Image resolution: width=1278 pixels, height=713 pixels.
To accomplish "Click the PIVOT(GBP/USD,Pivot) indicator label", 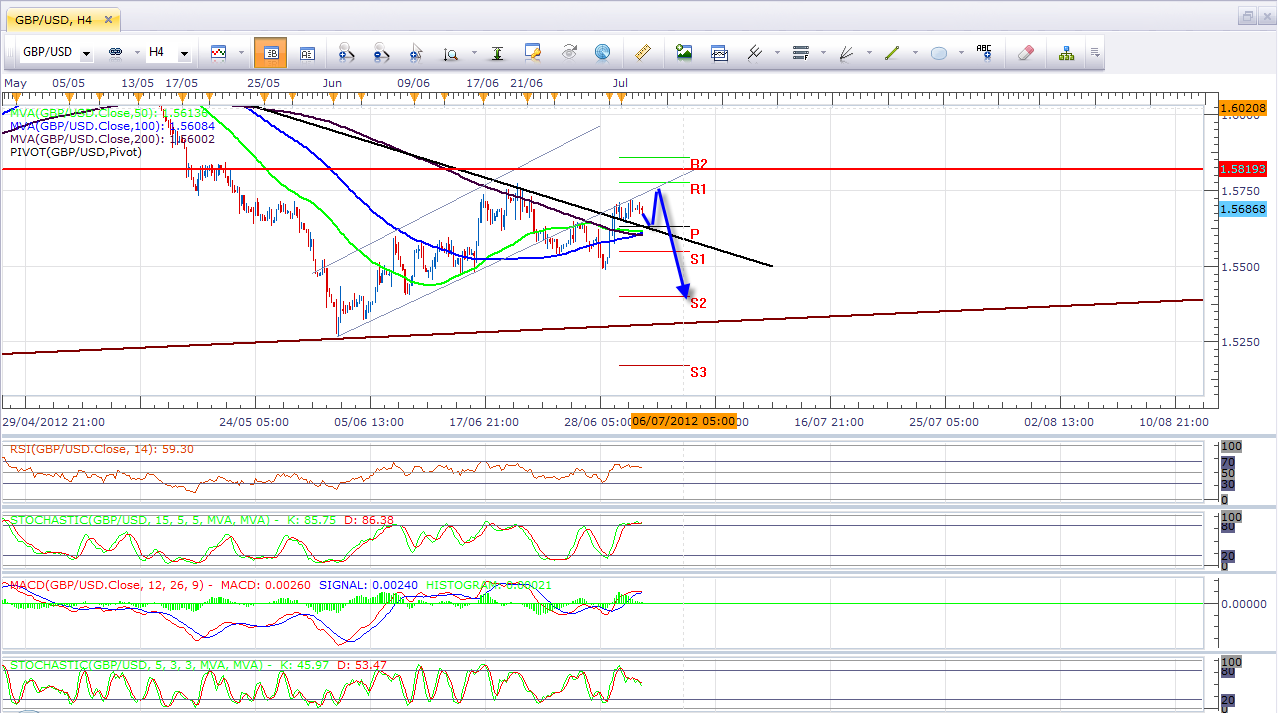I will click(x=76, y=152).
